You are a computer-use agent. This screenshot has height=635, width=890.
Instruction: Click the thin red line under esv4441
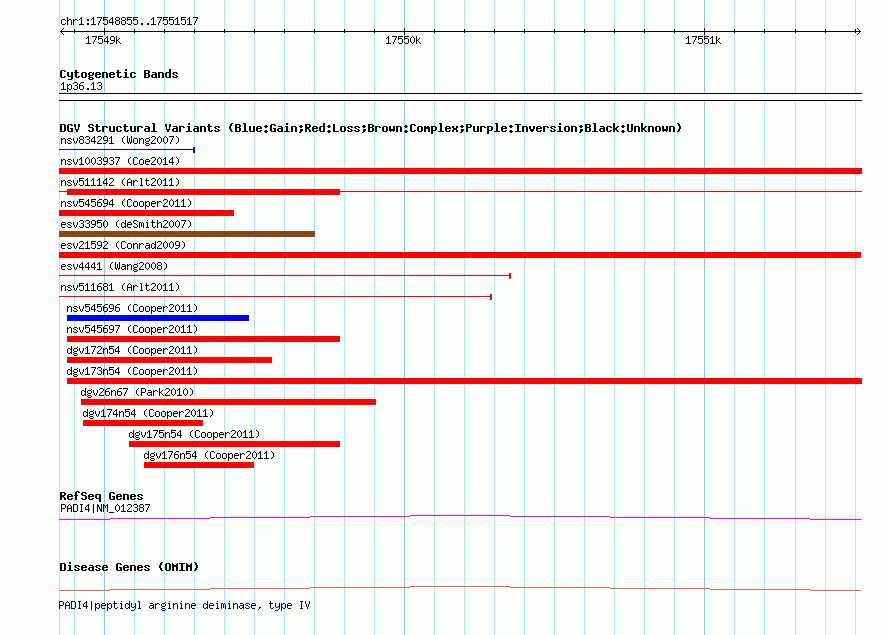pyautogui.click(x=285, y=276)
